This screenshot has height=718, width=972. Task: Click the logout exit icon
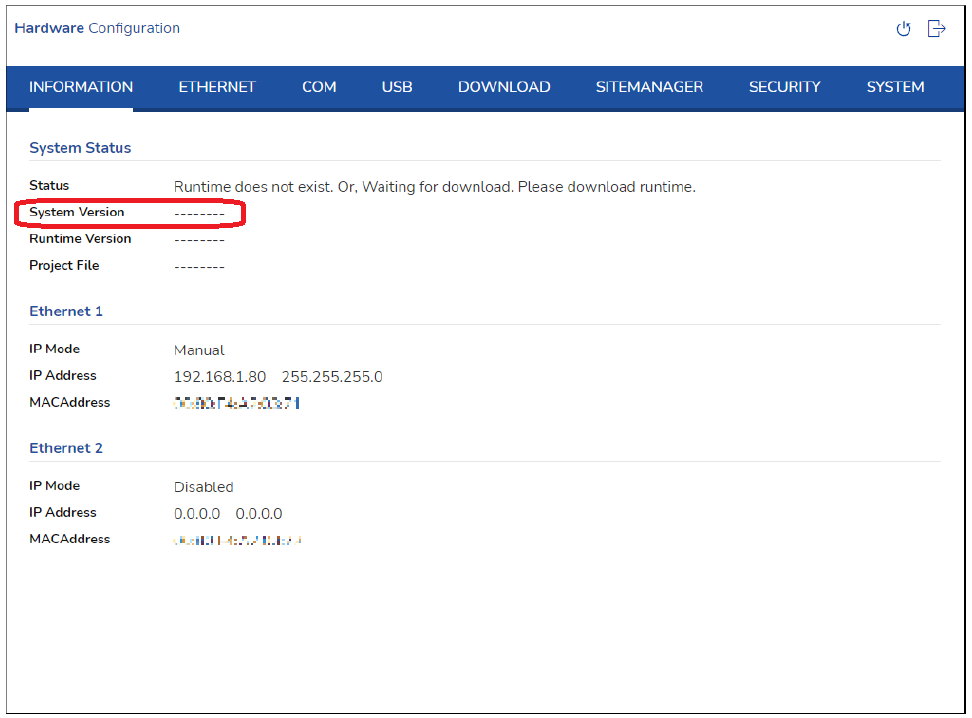[x=936, y=29]
